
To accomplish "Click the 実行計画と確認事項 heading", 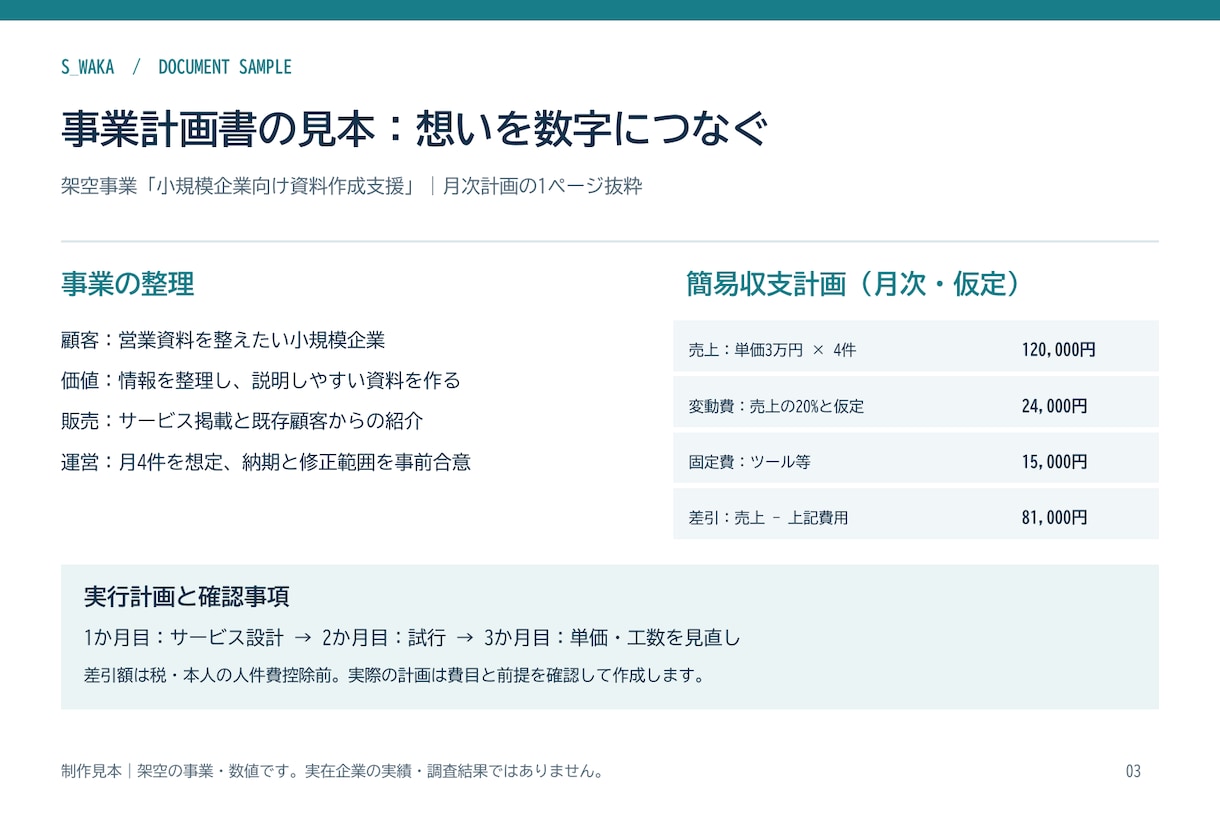I will pos(187,597).
